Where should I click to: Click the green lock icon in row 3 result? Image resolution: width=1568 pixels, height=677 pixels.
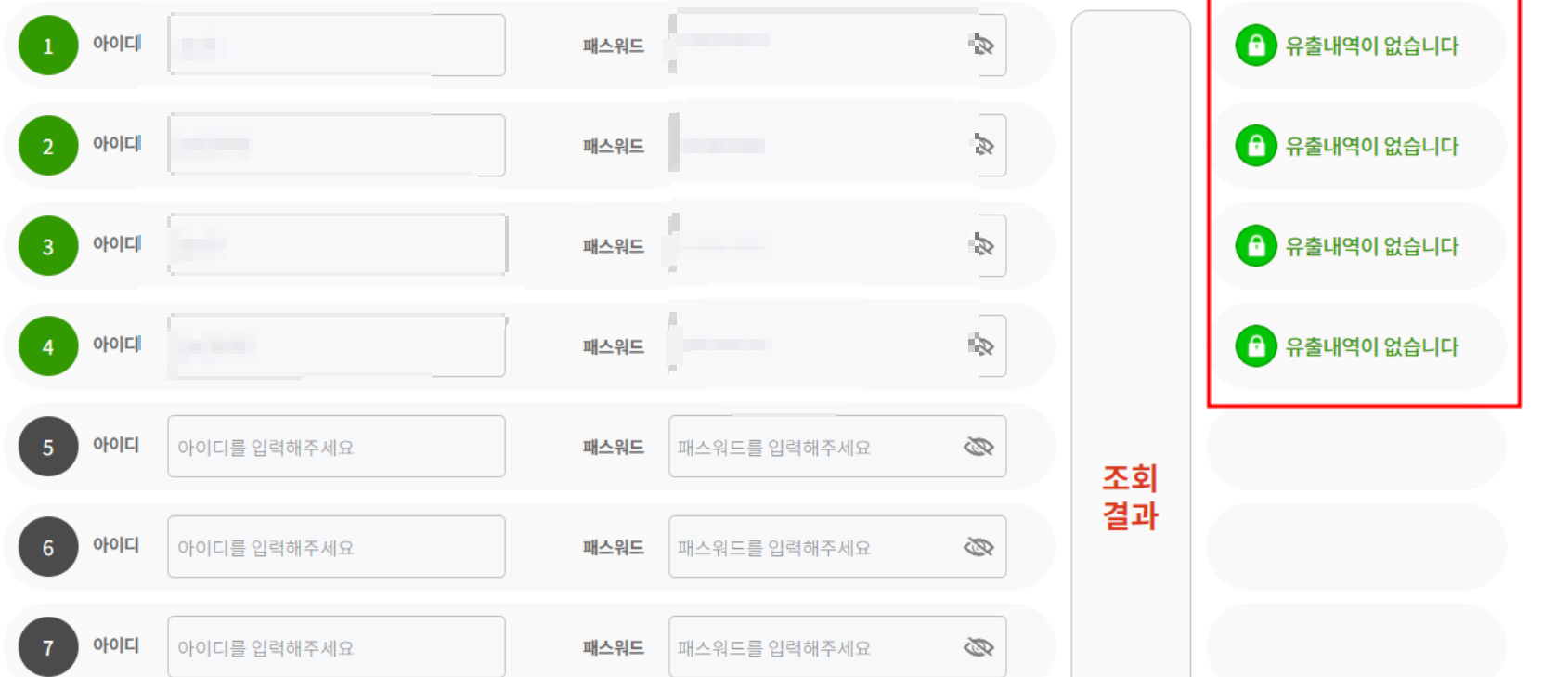1254,246
